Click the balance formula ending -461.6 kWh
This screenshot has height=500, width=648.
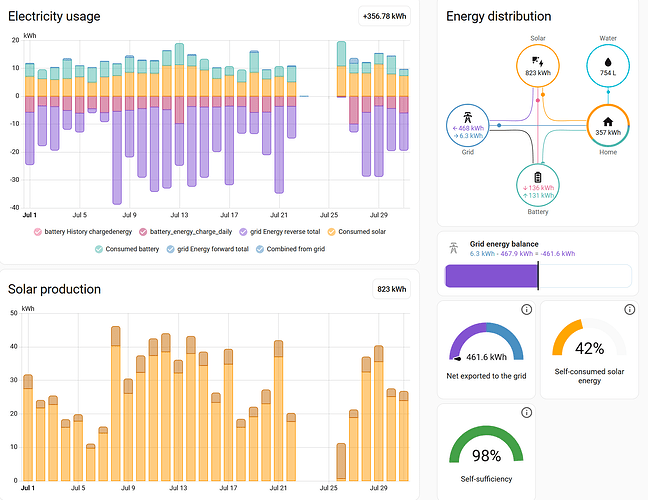522,253
